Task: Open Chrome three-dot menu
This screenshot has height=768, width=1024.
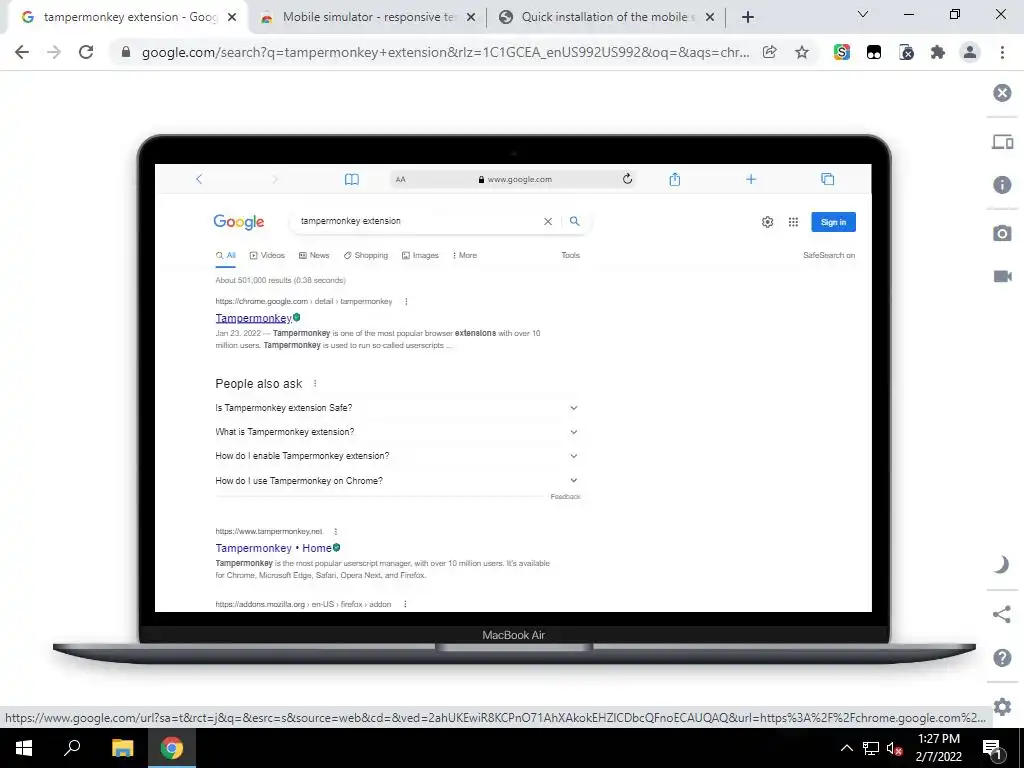Action: pos(1002,52)
